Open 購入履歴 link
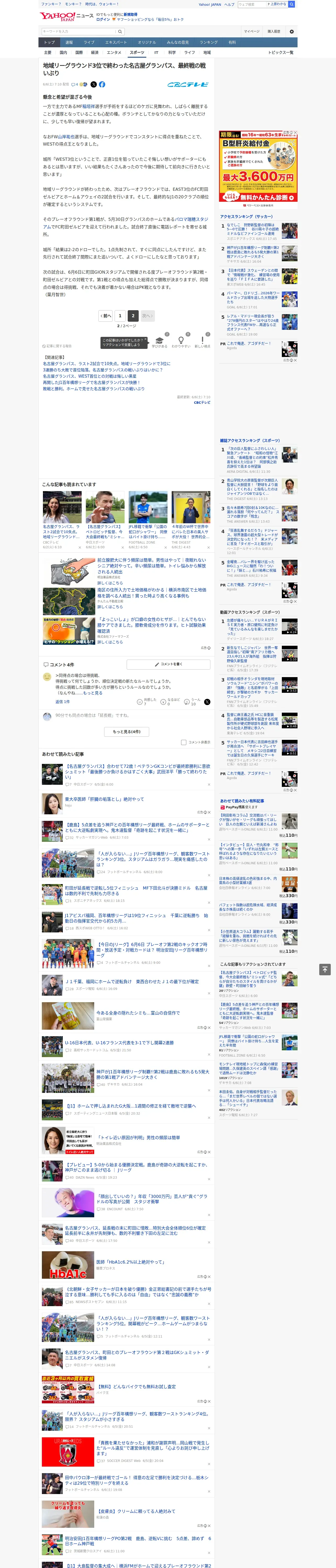 tap(274, 31)
